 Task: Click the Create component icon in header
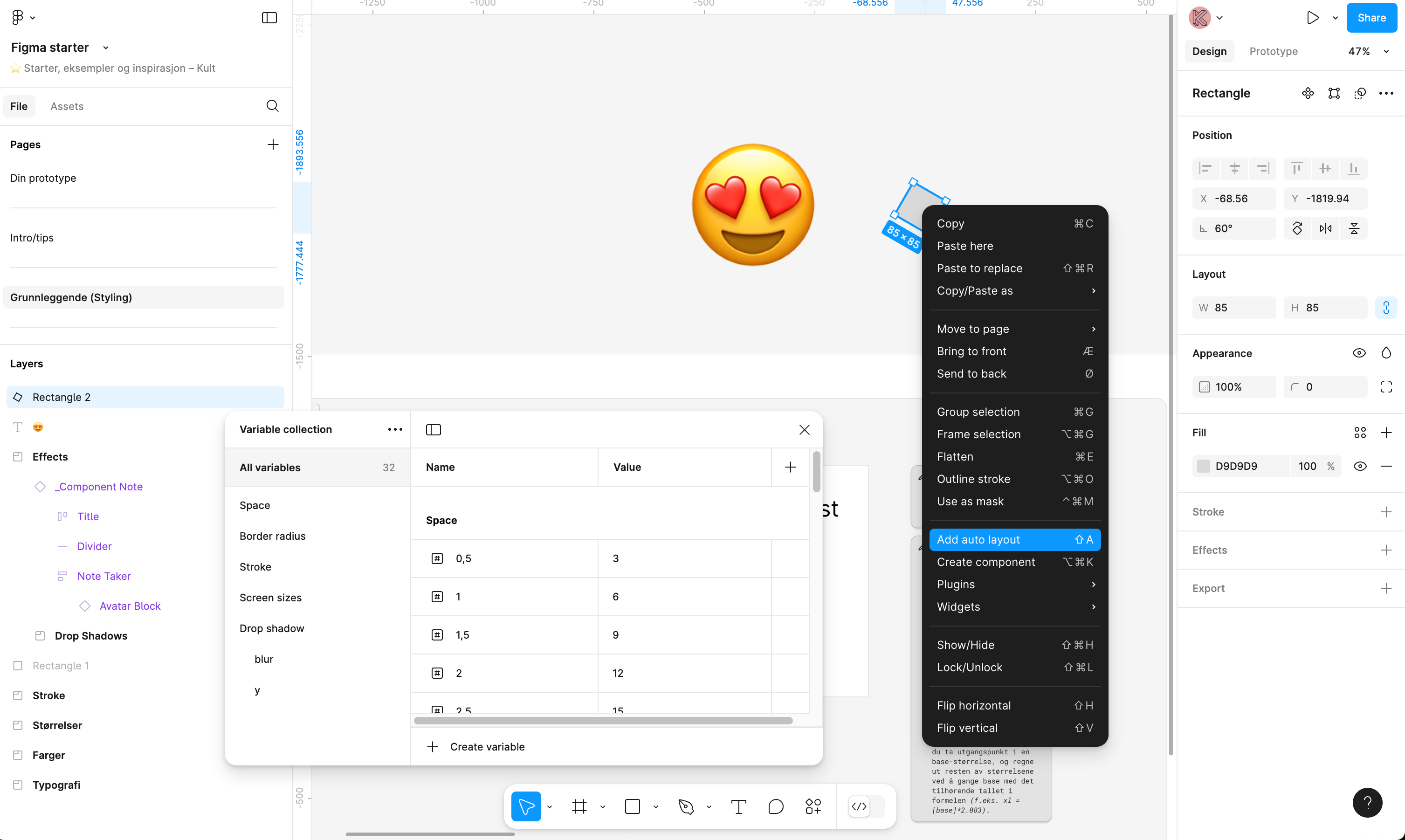click(x=1308, y=93)
